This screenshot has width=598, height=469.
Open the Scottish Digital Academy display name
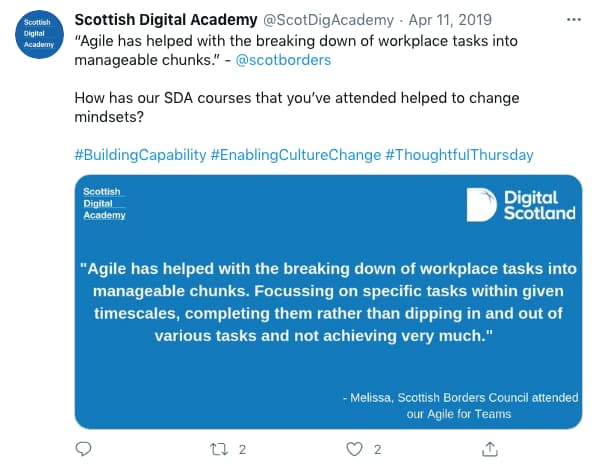(x=166, y=20)
